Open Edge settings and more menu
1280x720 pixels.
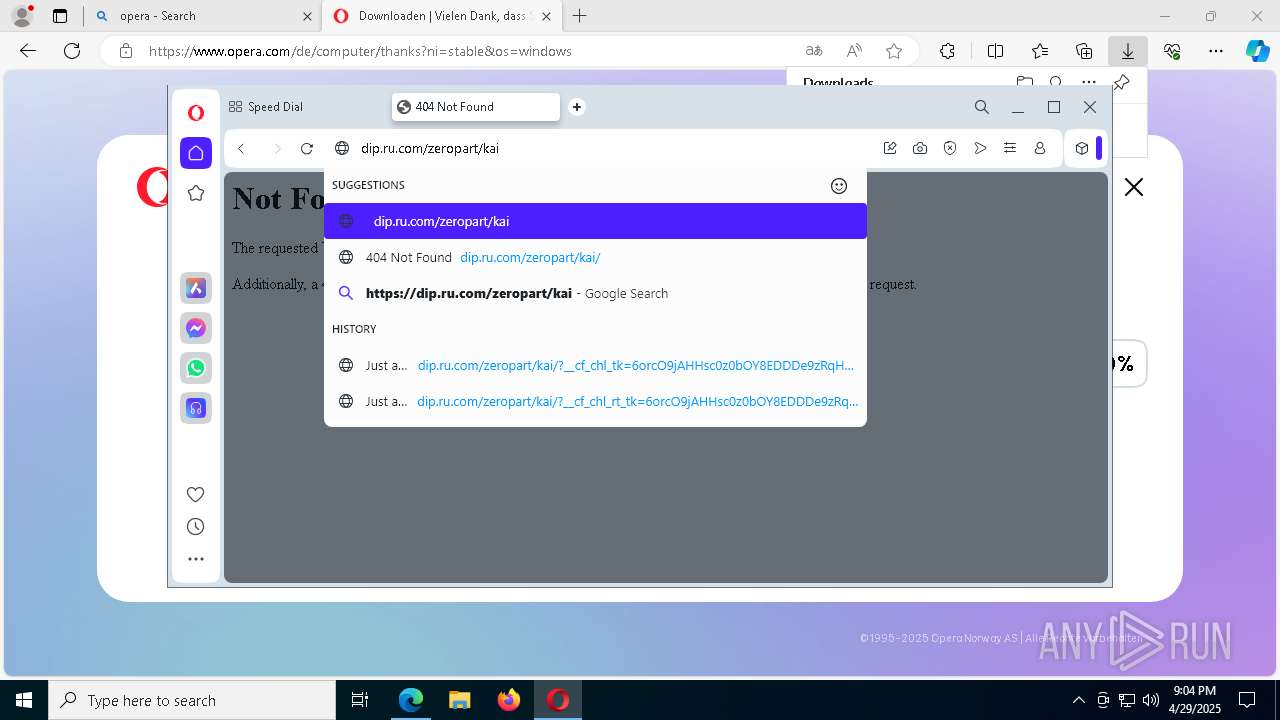1216,51
